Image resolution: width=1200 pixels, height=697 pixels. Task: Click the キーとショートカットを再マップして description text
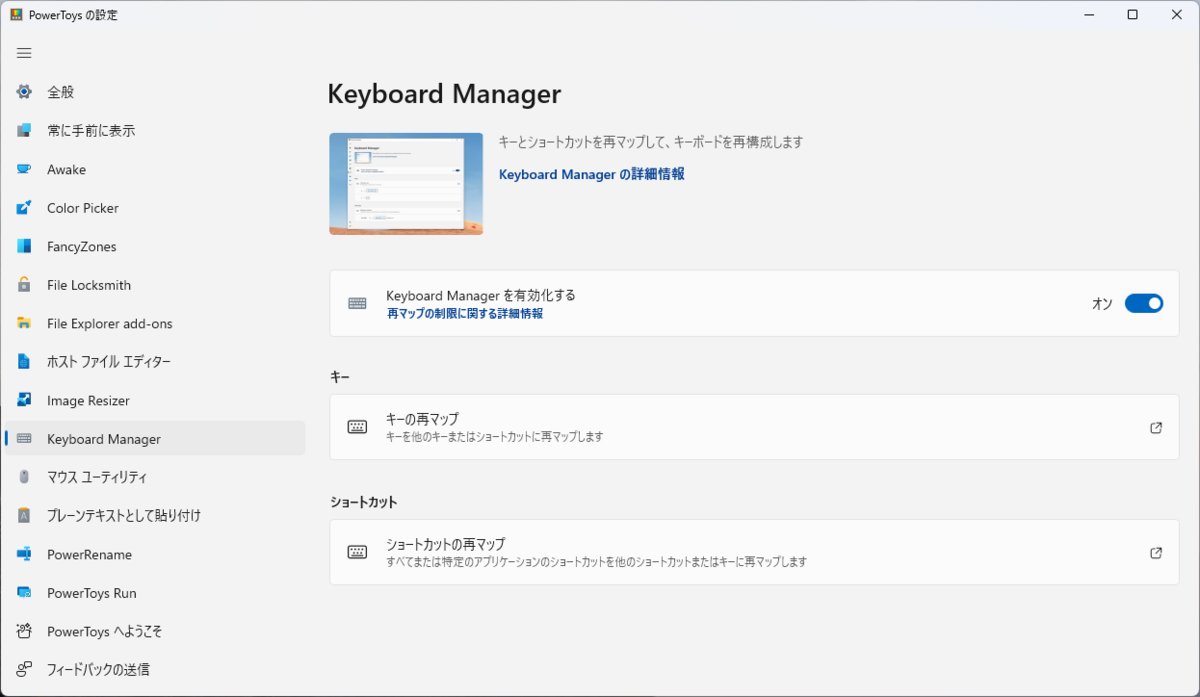651,142
